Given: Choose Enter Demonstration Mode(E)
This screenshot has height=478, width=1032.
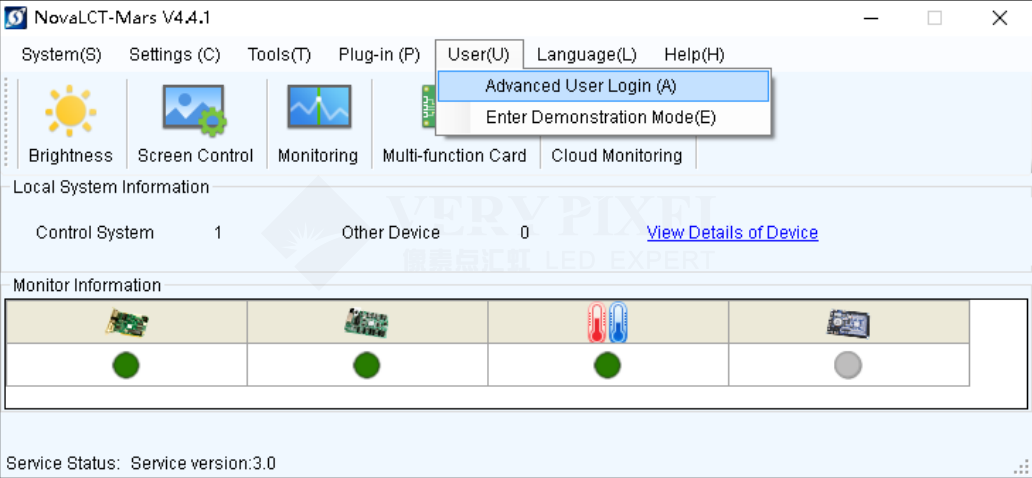Looking at the screenshot, I should [604, 118].
